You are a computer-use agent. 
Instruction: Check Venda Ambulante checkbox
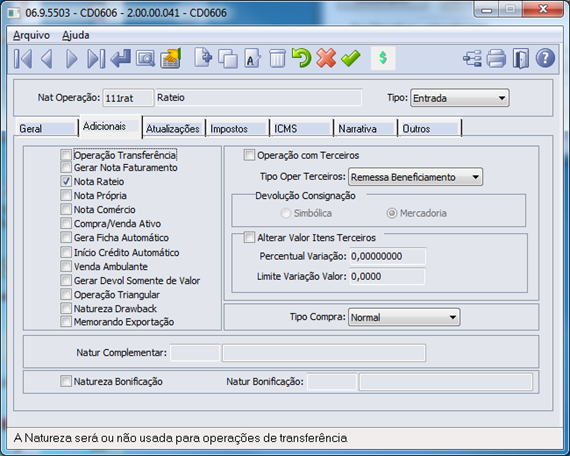pos(66,266)
